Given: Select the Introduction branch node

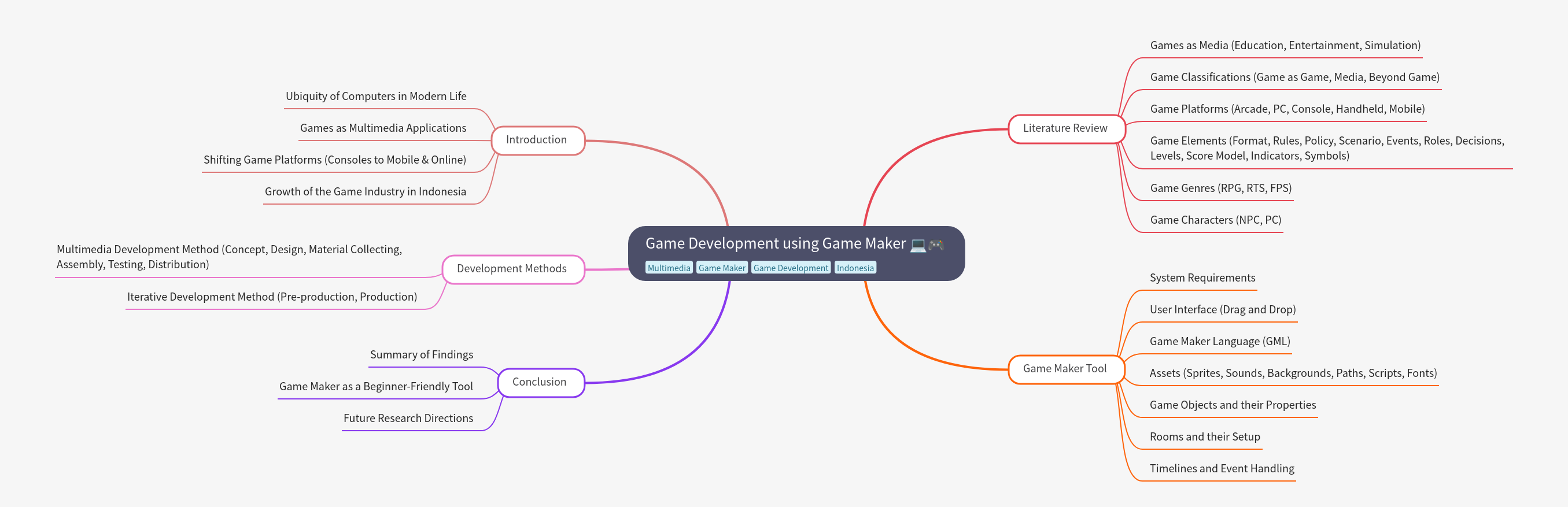Looking at the screenshot, I should click(x=537, y=140).
